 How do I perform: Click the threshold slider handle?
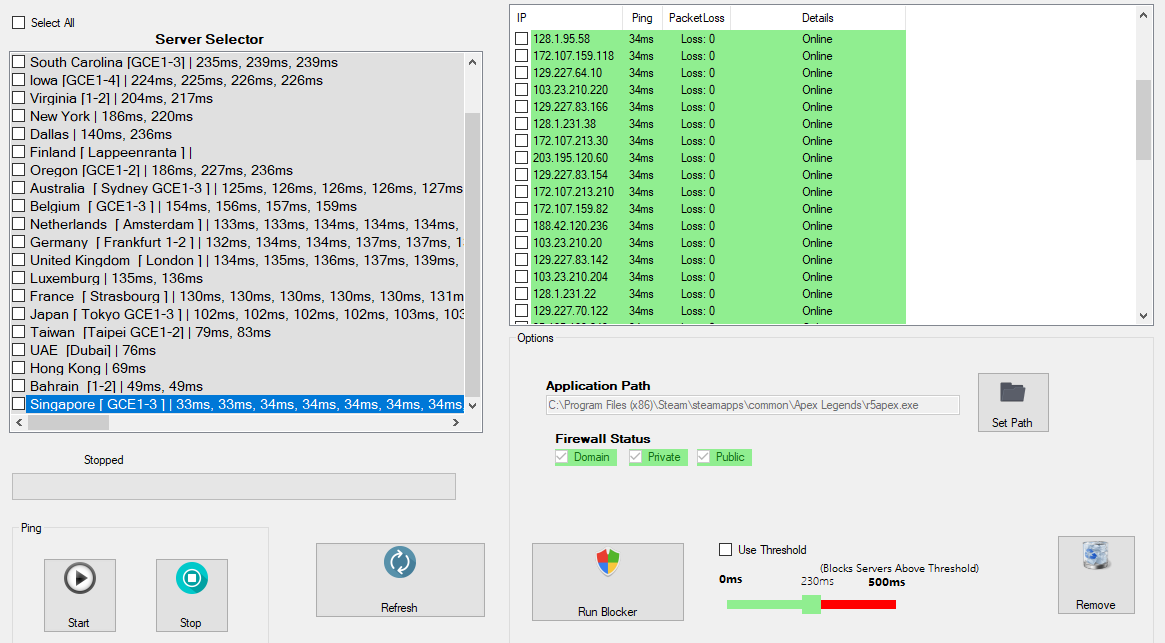point(811,604)
